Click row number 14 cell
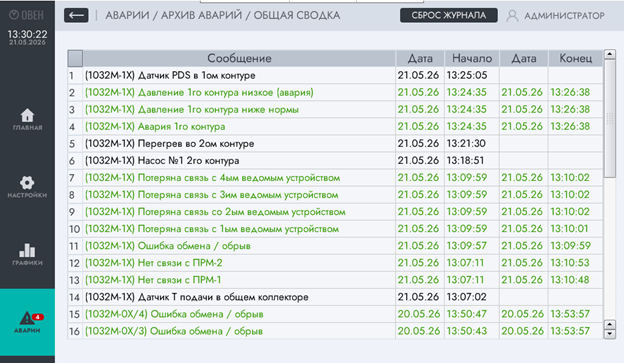Viewport: 624px width, 363px height. coord(74,297)
